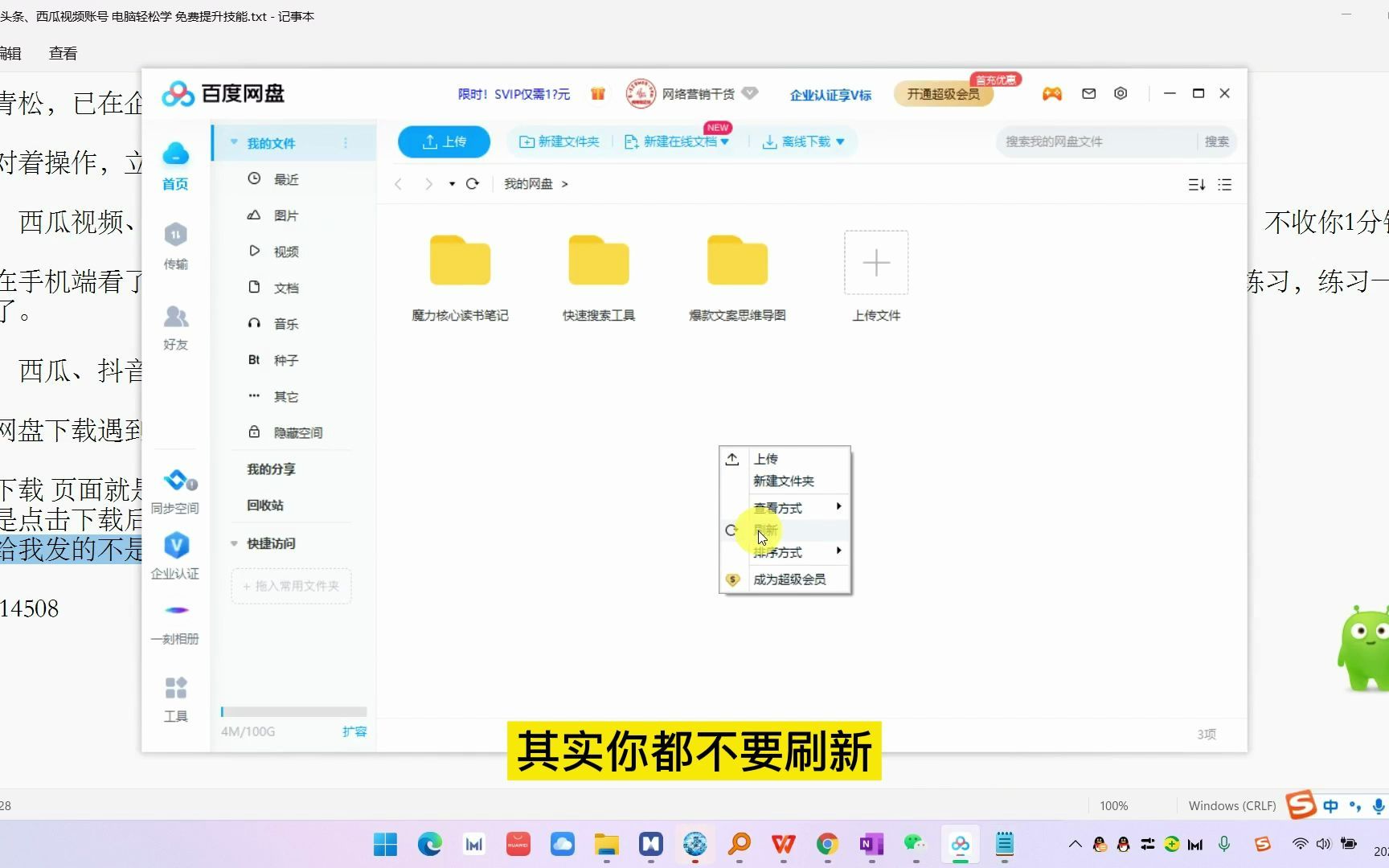1389x868 pixels.
Task: Open the 首页 home icon in sidebar
Action: pyautogui.click(x=175, y=166)
